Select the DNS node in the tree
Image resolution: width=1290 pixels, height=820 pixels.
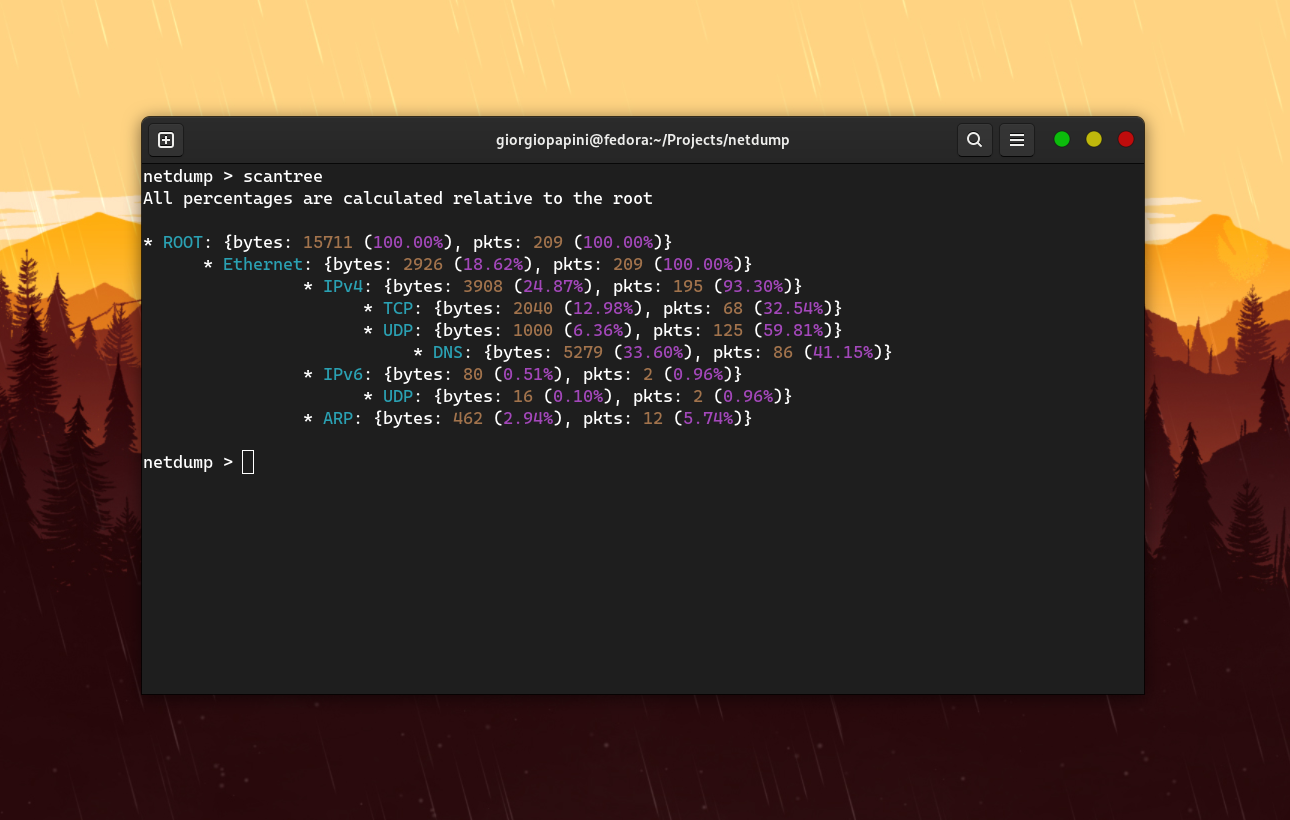click(x=447, y=352)
